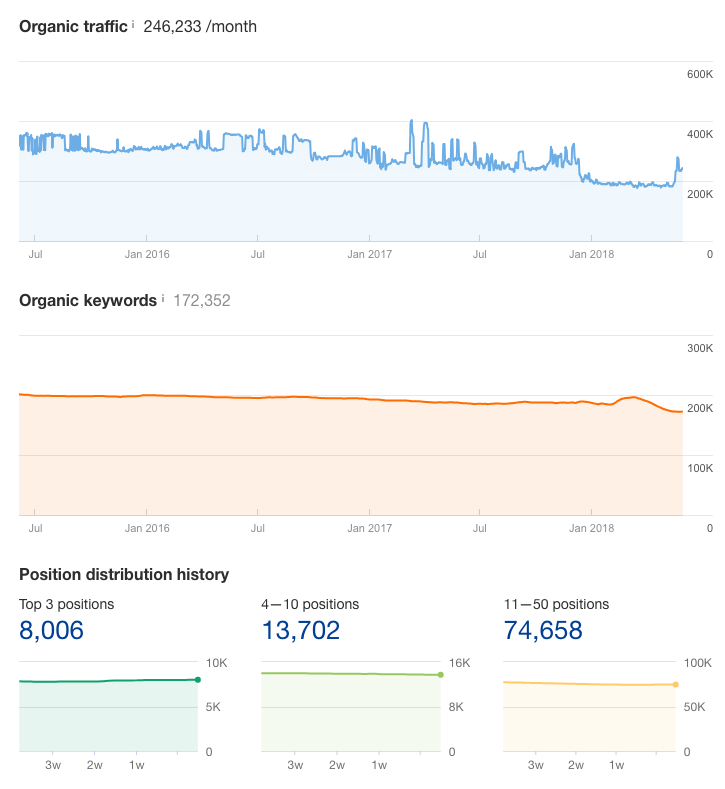
Task: Click the end dot of Top 3 positions chart
Action: (198, 680)
